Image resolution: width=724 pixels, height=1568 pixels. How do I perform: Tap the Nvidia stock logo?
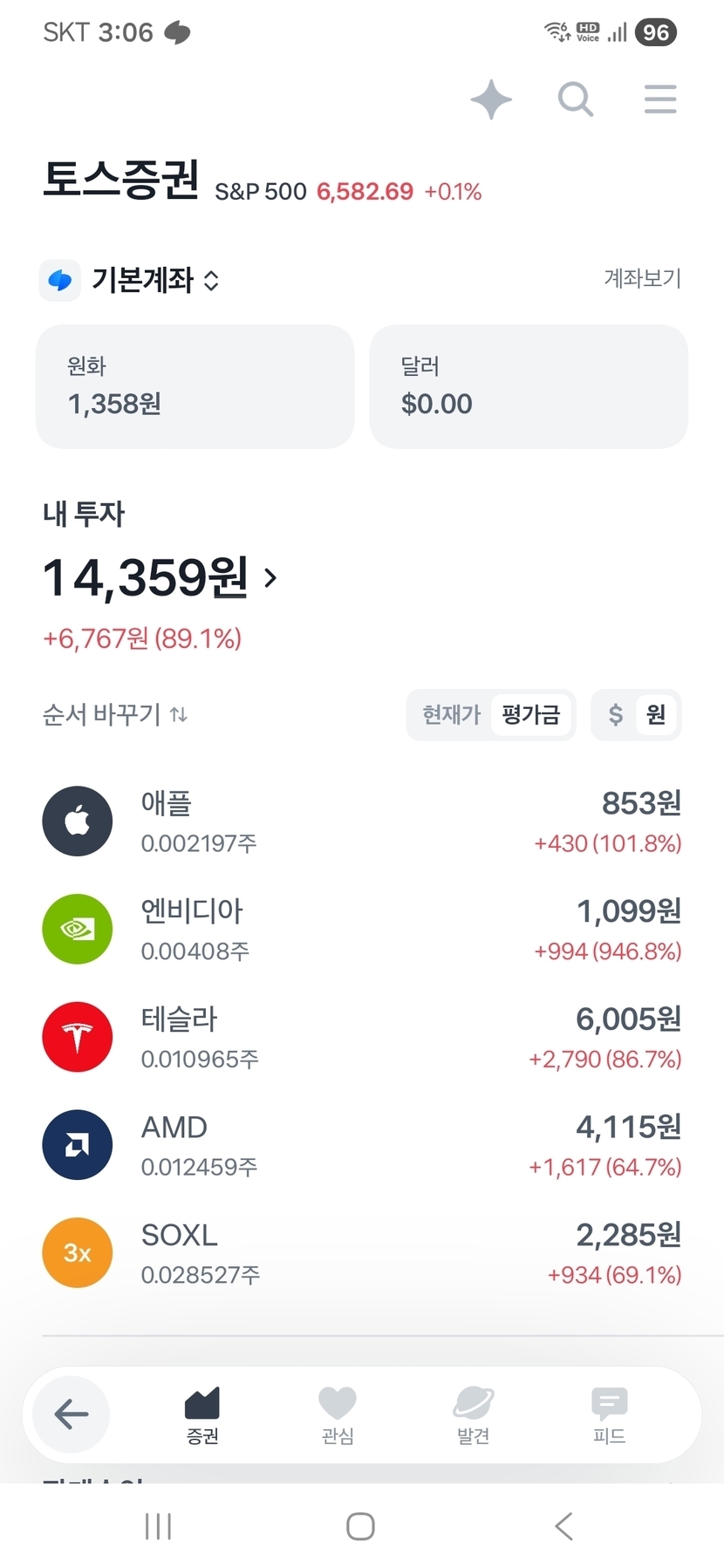(x=78, y=929)
